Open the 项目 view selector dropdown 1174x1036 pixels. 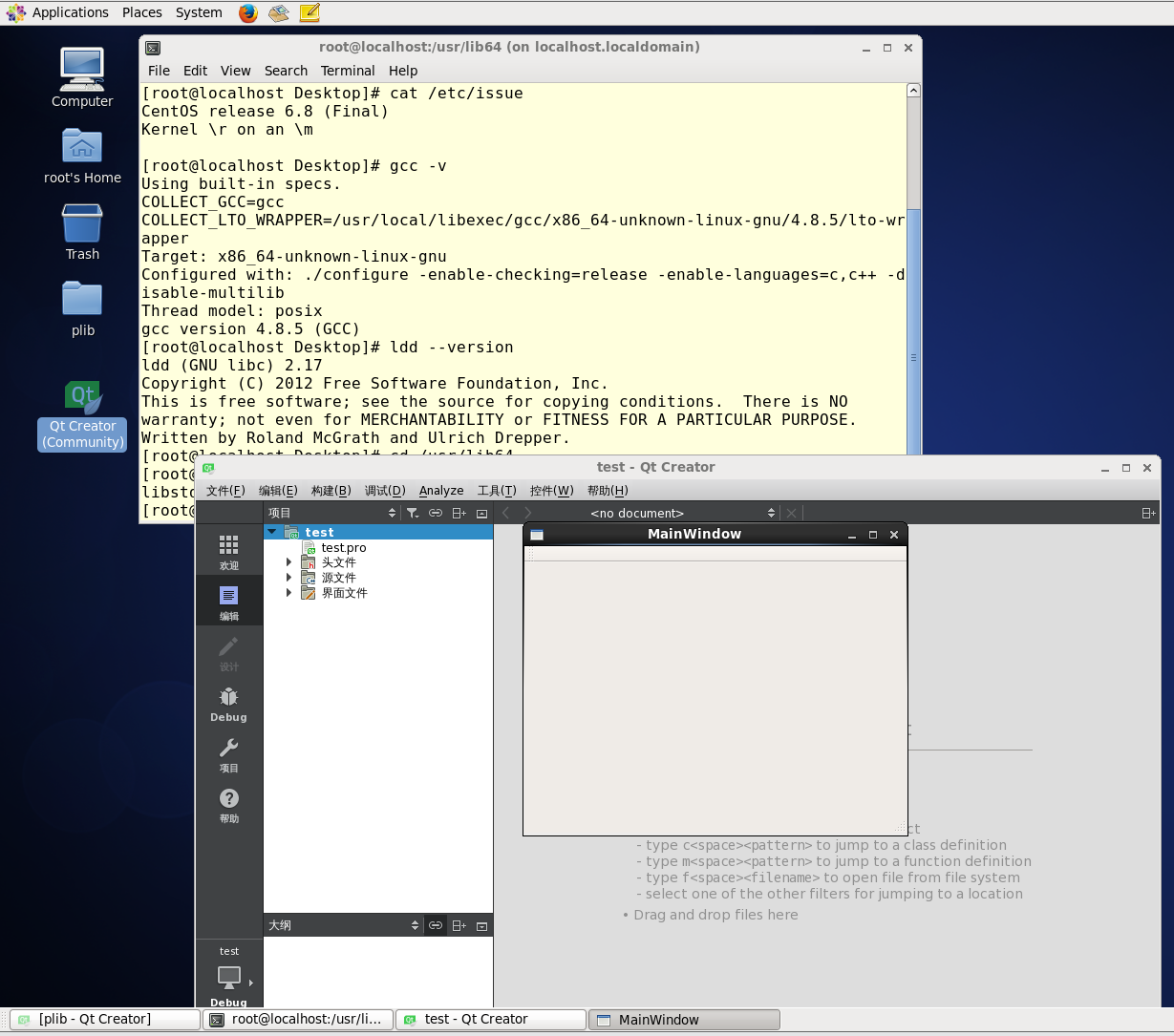pos(331,513)
